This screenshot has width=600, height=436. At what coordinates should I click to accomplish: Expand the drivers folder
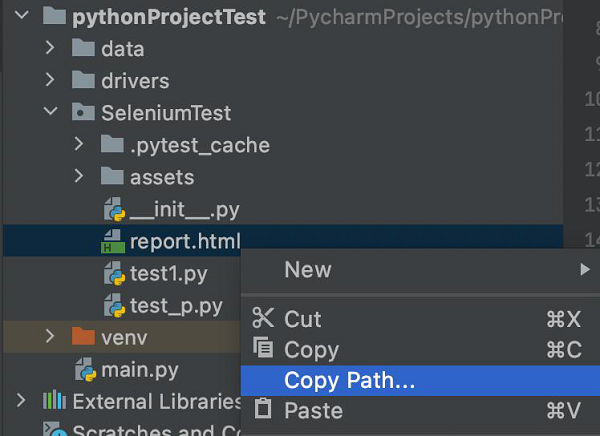[50, 81]
